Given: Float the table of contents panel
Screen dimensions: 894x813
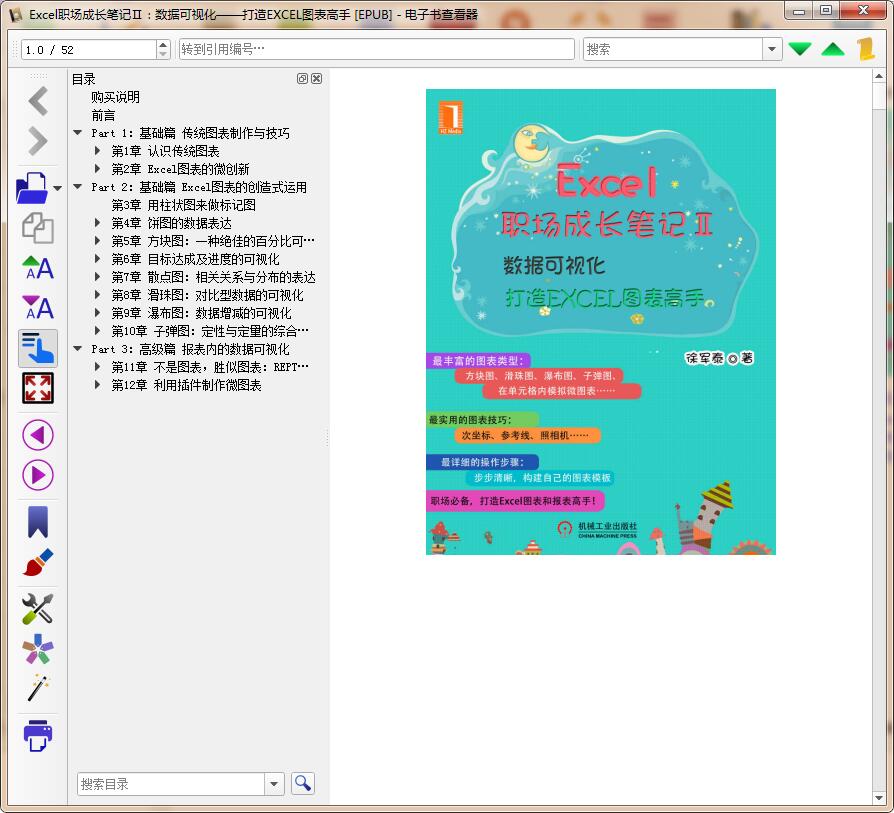Looking at the screenshot, I should coord(302,79).
